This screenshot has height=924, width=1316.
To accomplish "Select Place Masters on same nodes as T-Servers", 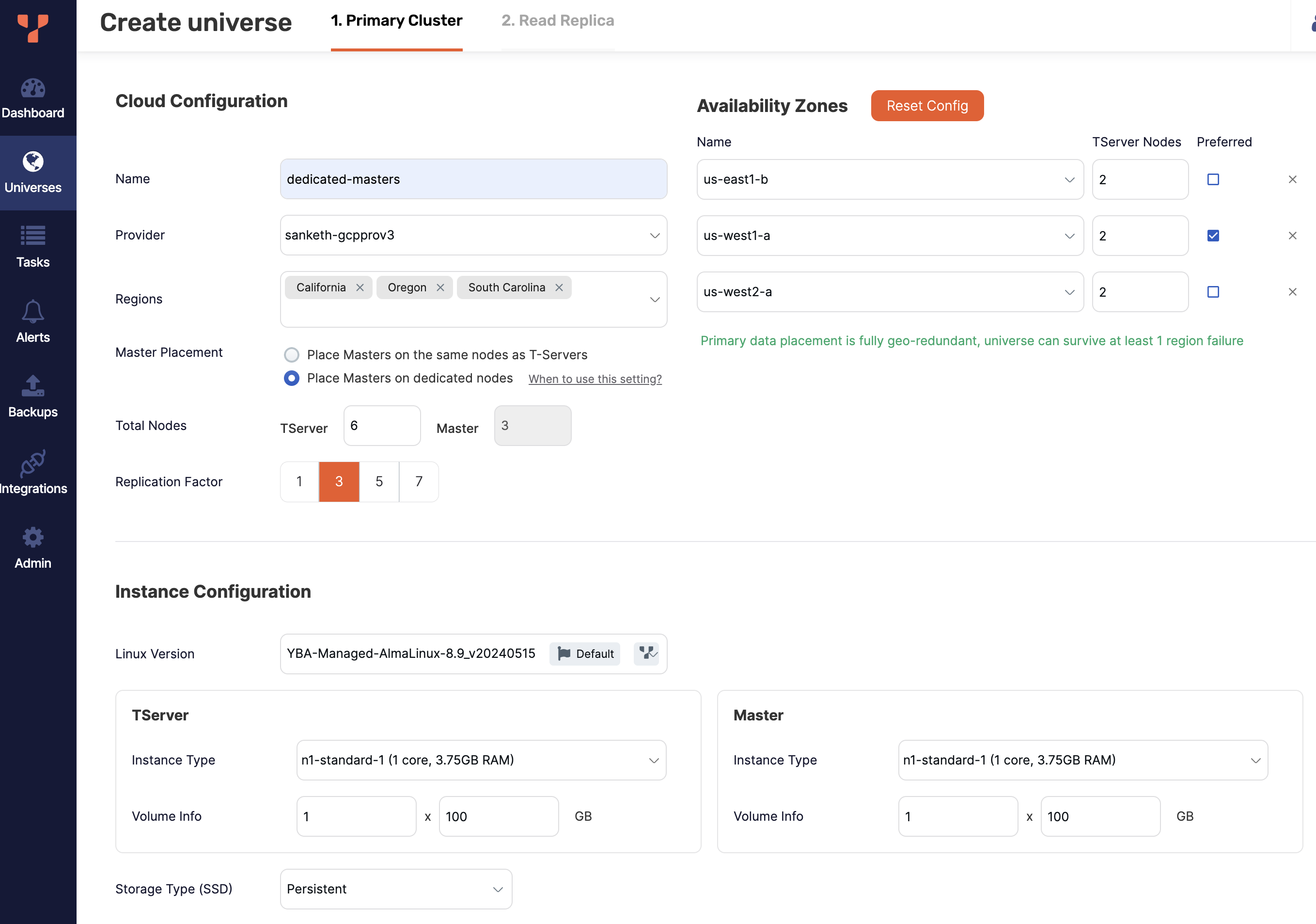I will (x=292, y=355).
